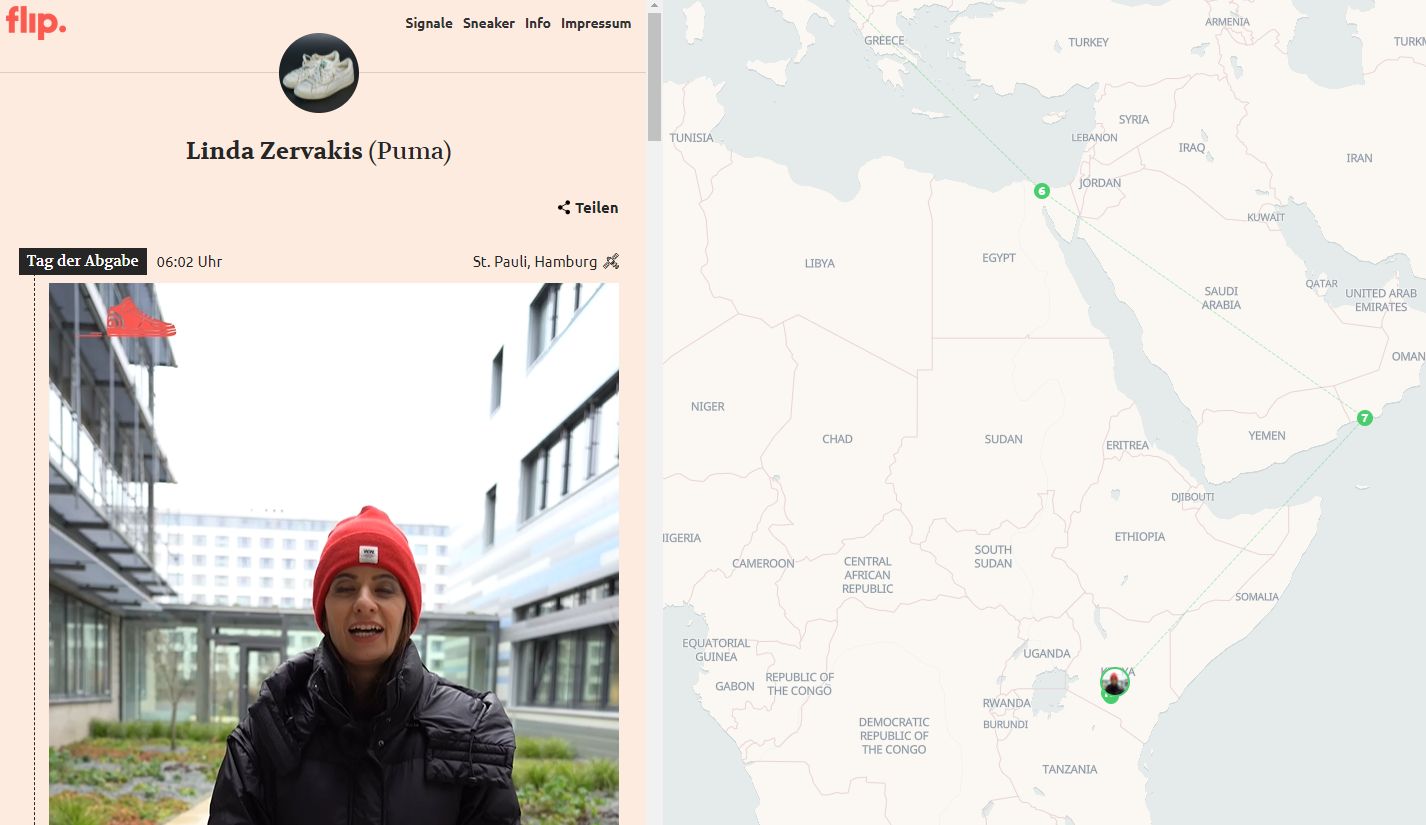This screenshot has height=825, width=1426.
Task: Click the 06:02 Uhr timestamp
Action: tap(190, 262)
